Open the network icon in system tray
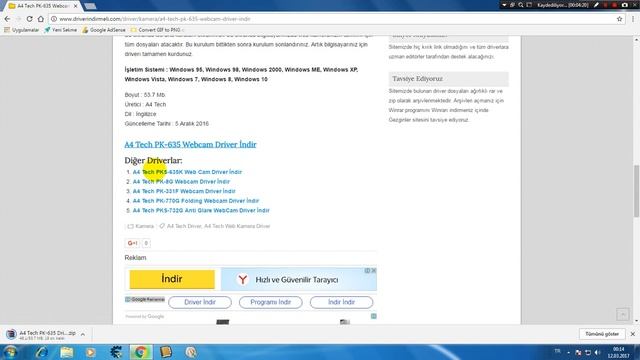 pos(588,352)
